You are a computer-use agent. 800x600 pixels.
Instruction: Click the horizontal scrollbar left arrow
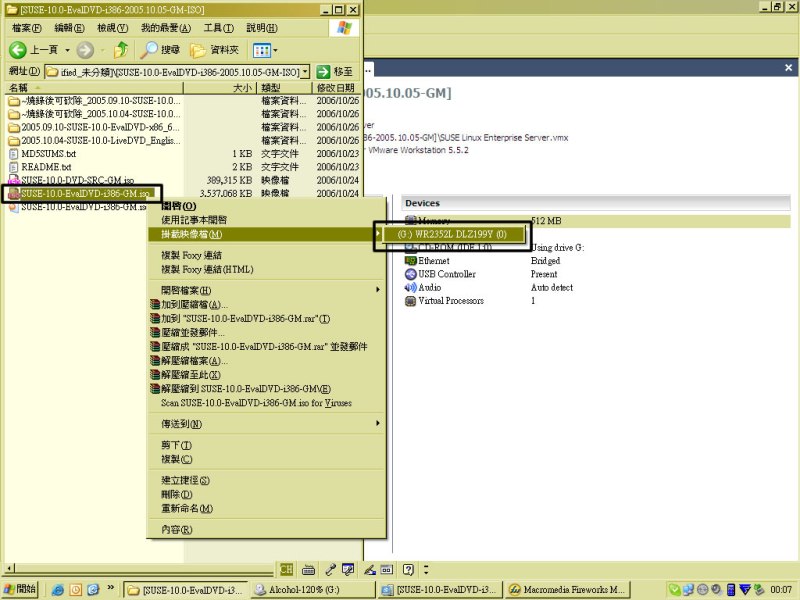10,567
